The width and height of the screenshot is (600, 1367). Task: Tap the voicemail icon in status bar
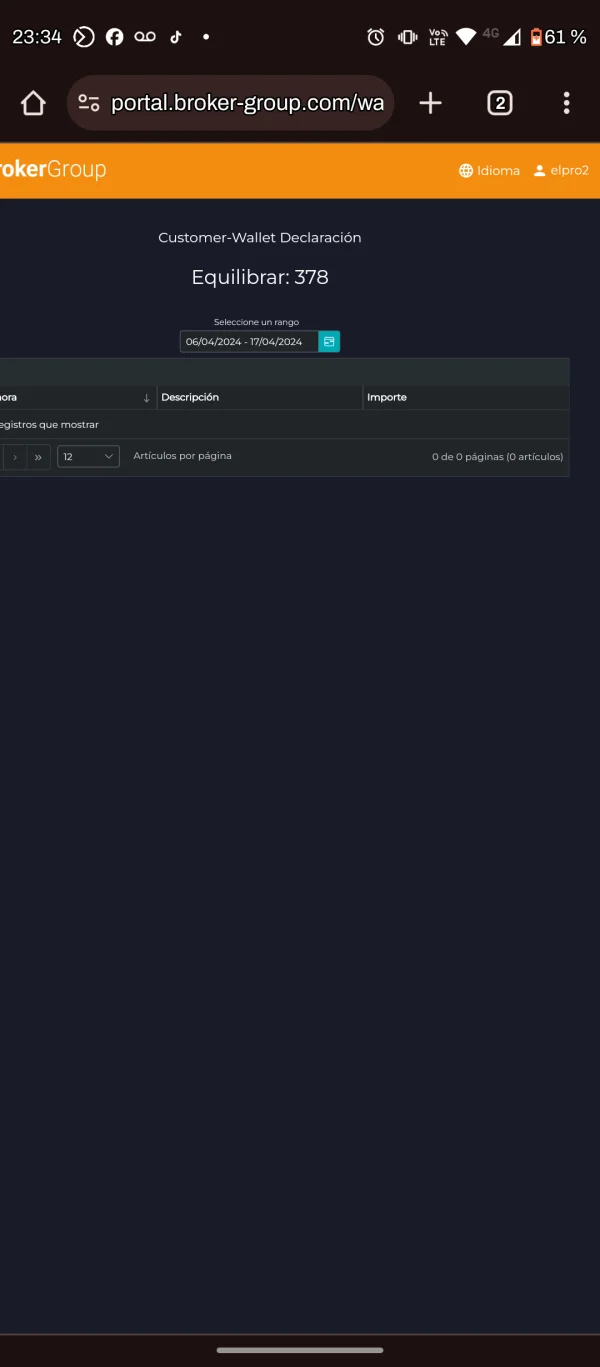[x=145, y=37]
